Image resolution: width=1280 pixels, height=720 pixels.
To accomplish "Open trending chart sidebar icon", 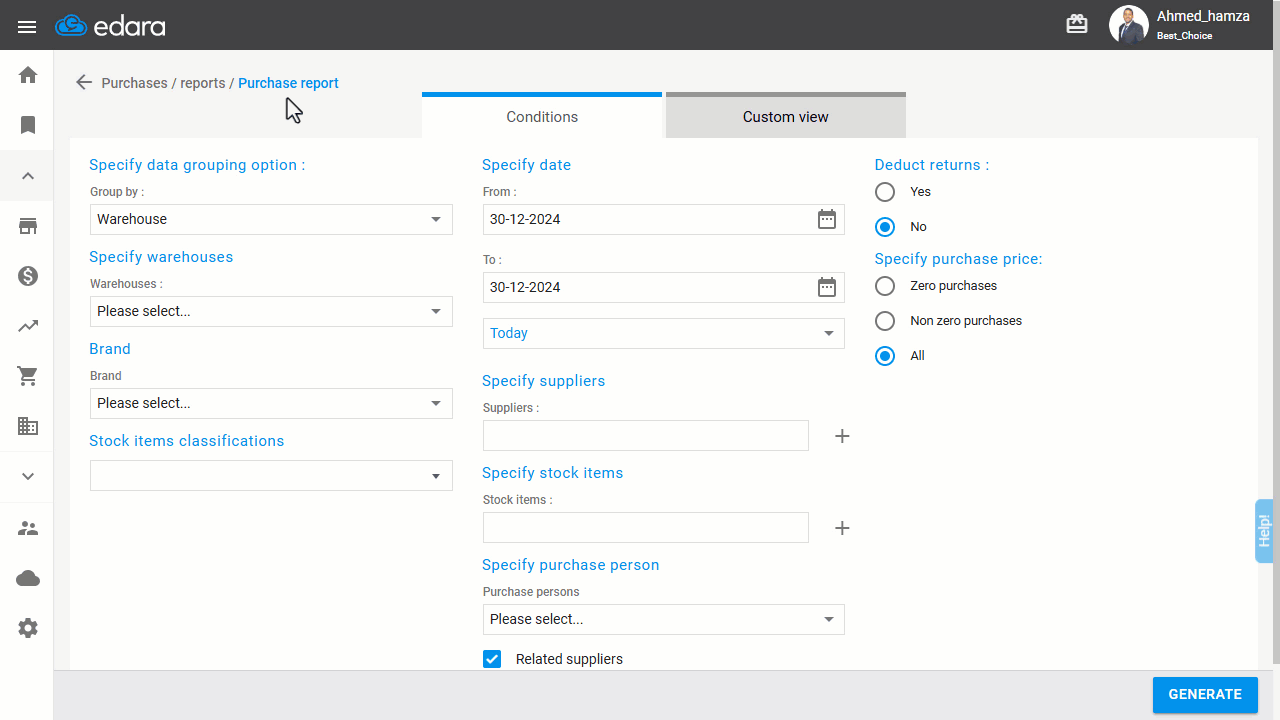I will 28,326.
